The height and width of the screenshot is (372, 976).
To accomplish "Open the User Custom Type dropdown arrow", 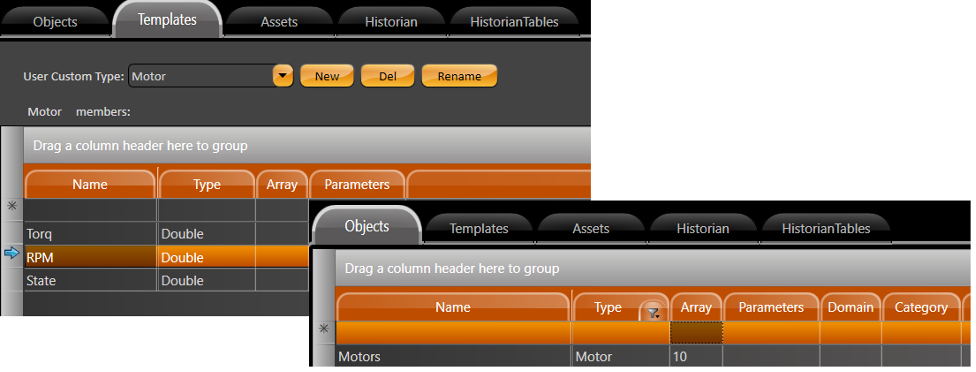I will [283, 76].
